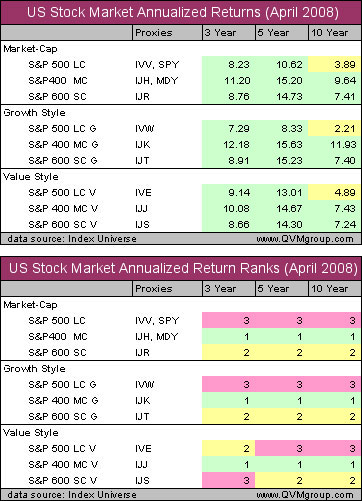Select the IVW proxy in the ranks table
The image size is (362, 501).
tap(145, 384)
